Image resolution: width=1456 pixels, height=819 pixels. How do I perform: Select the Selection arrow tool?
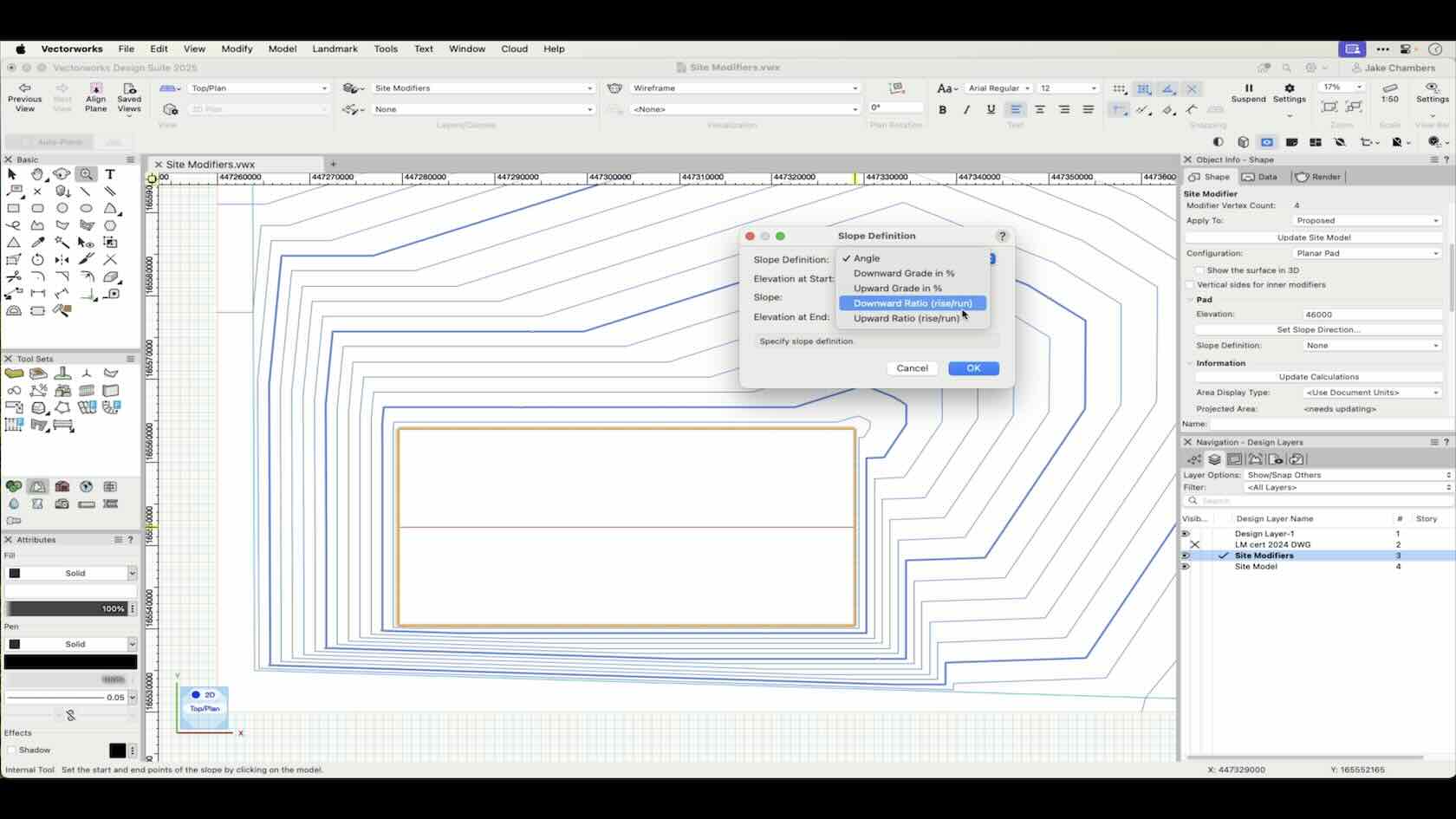(x=12, y=174)
